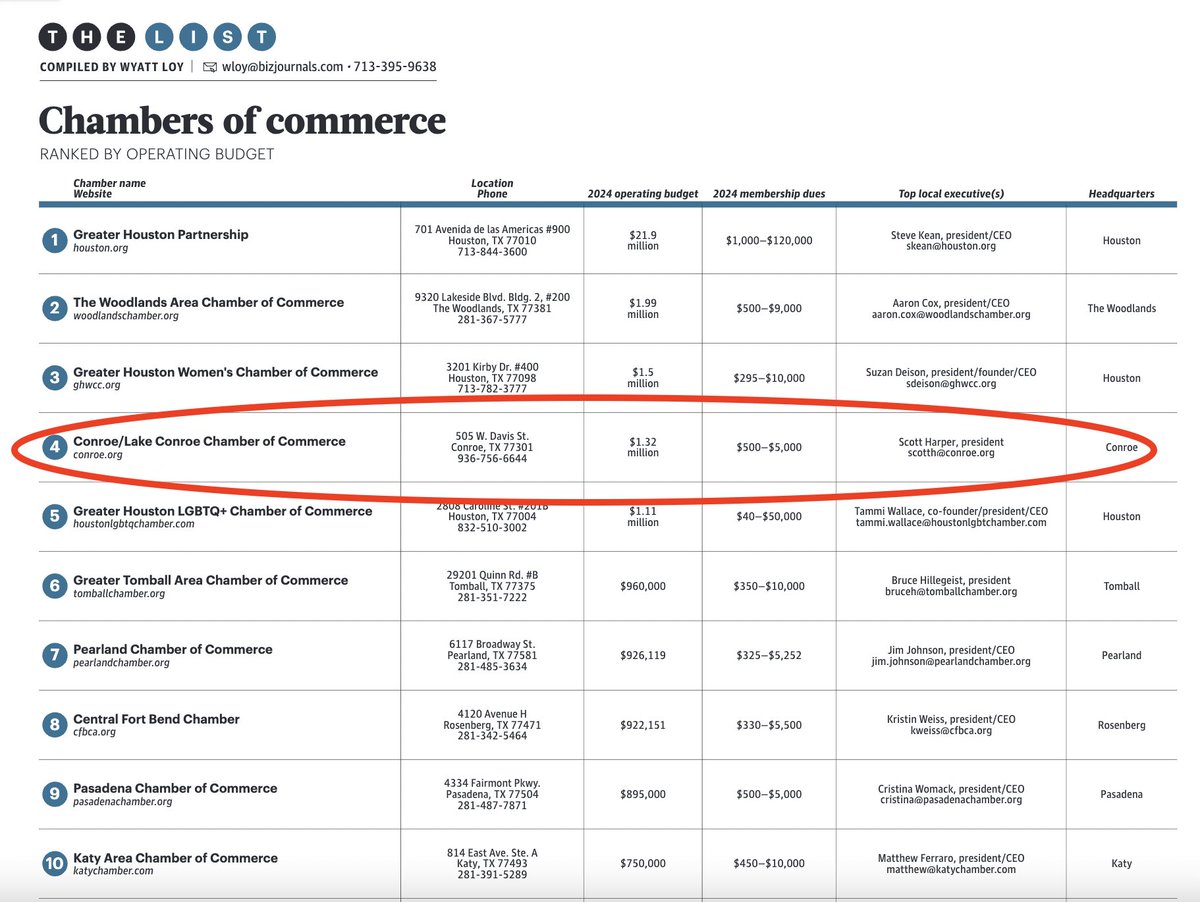Image resolution: width=1200 pixels, height=902 pixels.
Task: Click the 'Chamber name Website' column header
Action: [109, 189]
